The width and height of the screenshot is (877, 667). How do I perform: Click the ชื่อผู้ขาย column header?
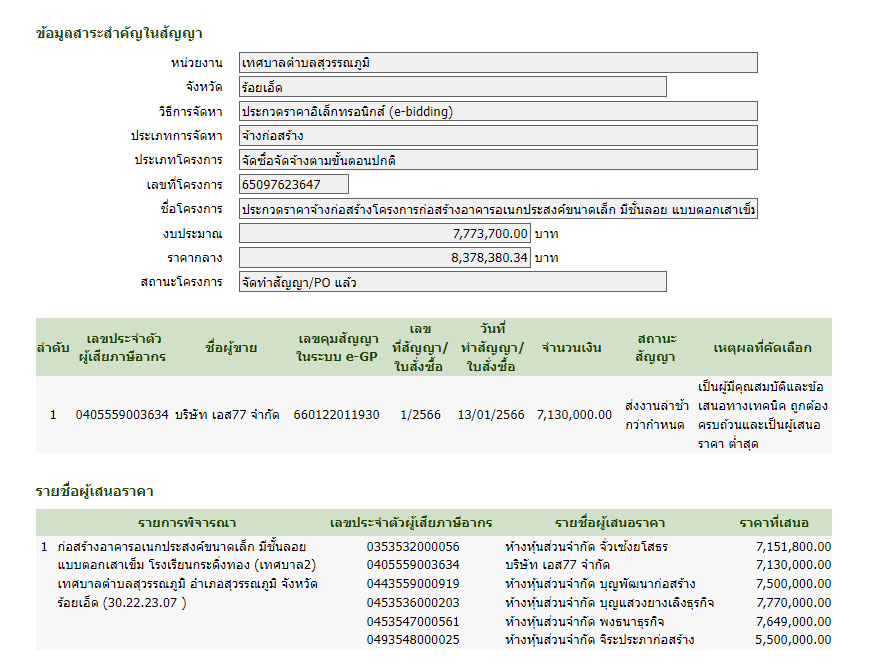tap(230, 347)
